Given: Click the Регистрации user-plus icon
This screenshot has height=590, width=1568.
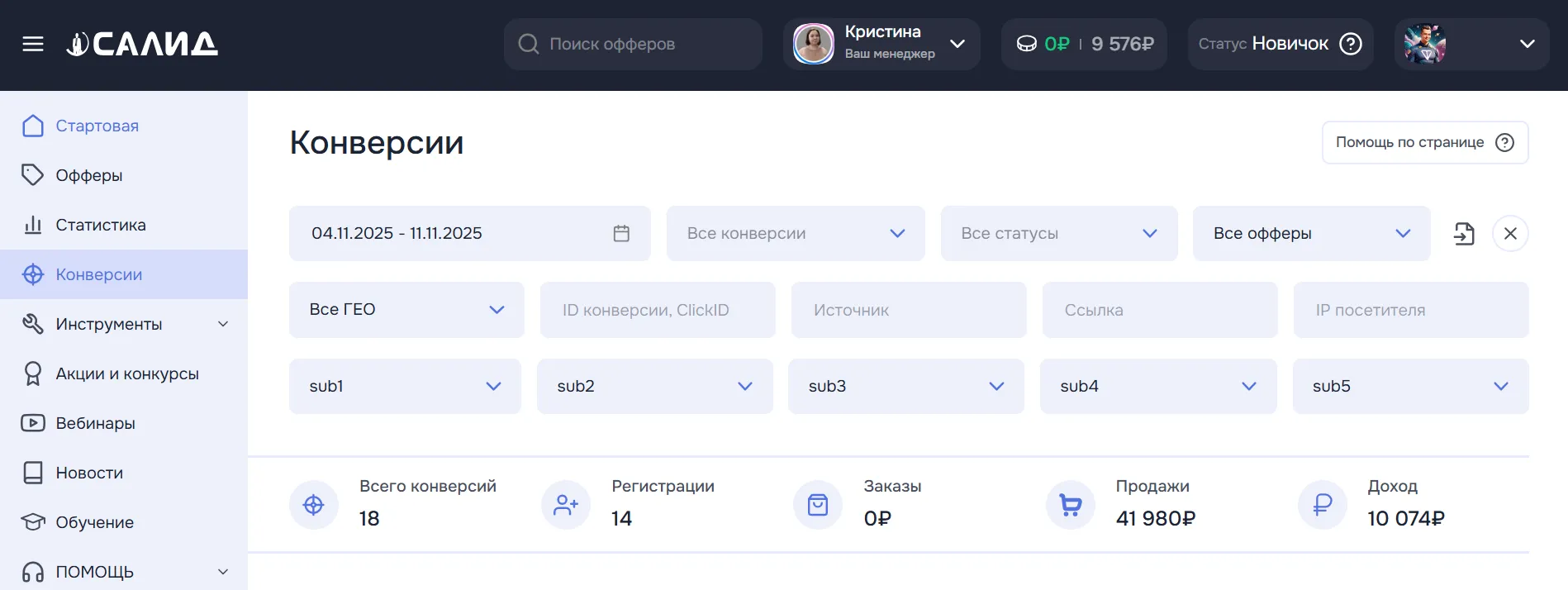Looking at the screenshot, I should [566, 505].
